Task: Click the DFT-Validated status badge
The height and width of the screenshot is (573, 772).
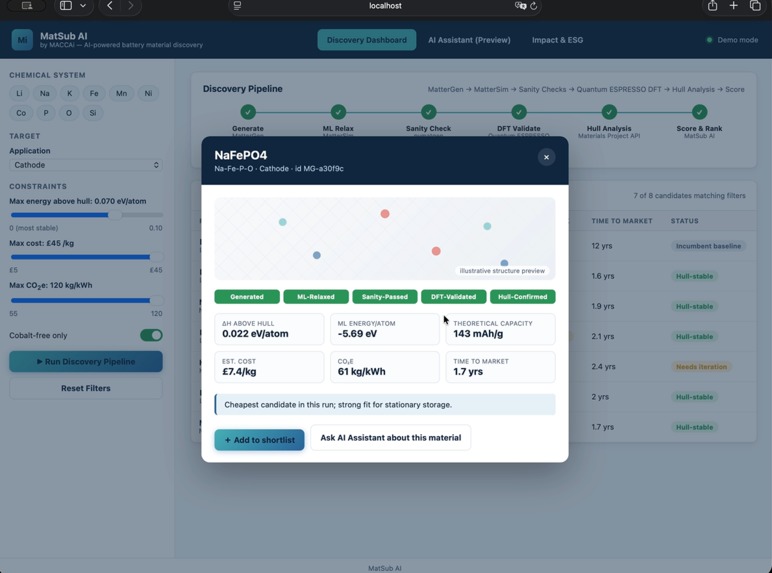Action: (453, 297)
